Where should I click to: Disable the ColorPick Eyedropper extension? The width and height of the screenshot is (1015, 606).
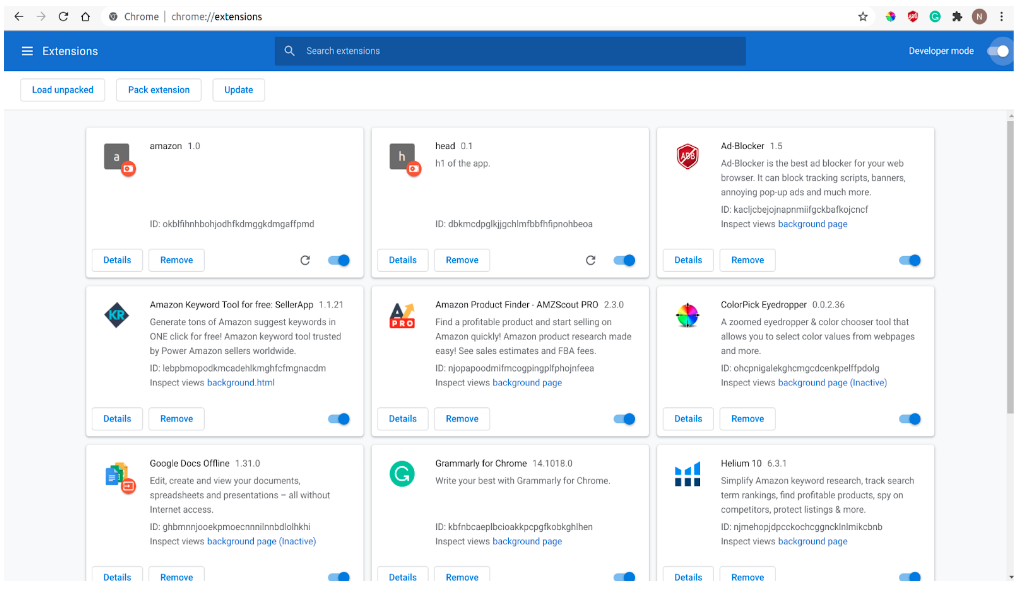(x=910, y=419)
